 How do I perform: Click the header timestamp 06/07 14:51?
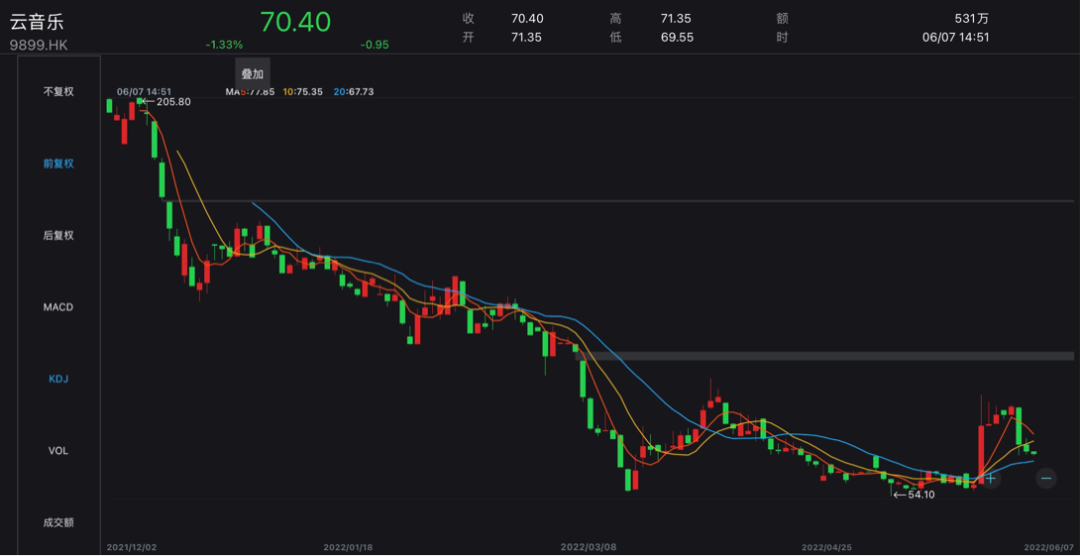pos(955,37)
